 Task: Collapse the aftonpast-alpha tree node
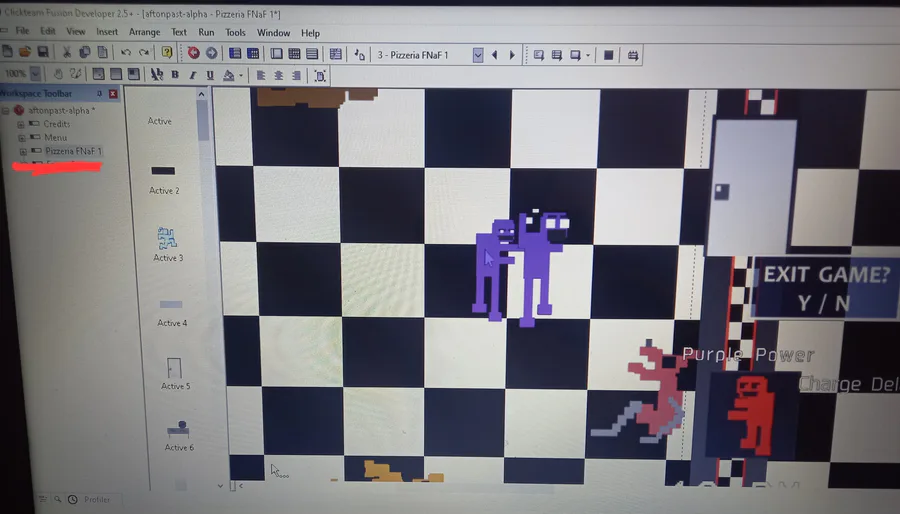6,110
